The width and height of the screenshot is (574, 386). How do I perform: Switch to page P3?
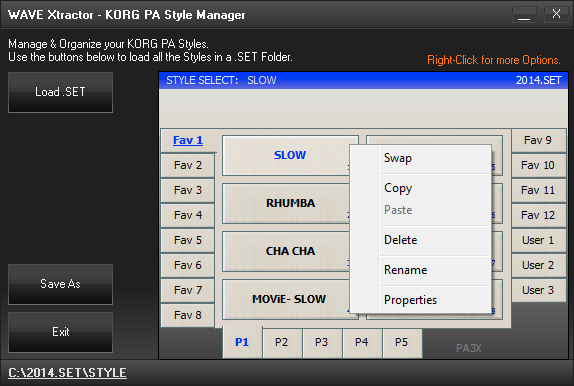tap(322, 343)
